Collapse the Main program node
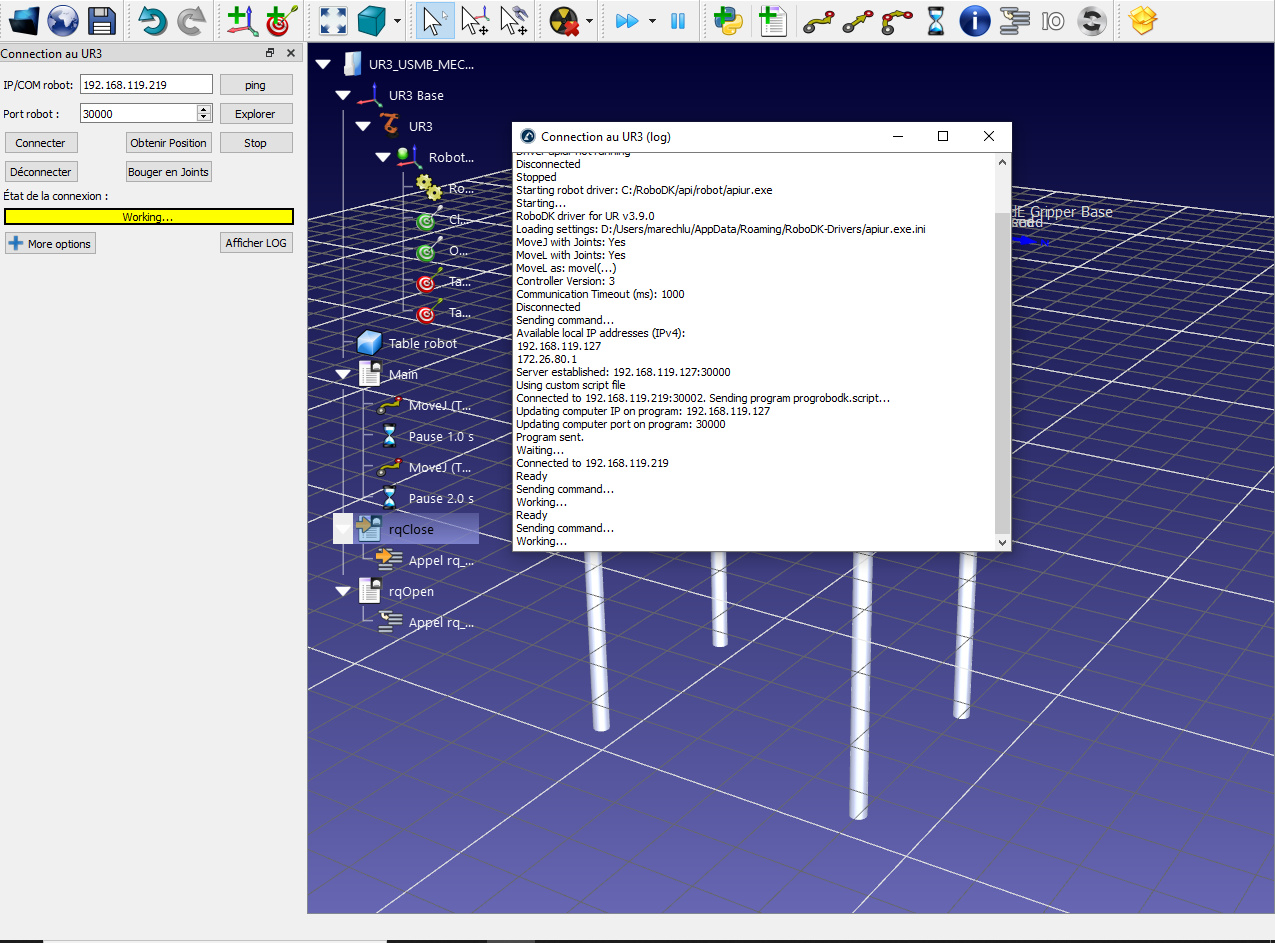Viewport: 1275px width, 943px height. pyautogui.click(x=343, y=374)
